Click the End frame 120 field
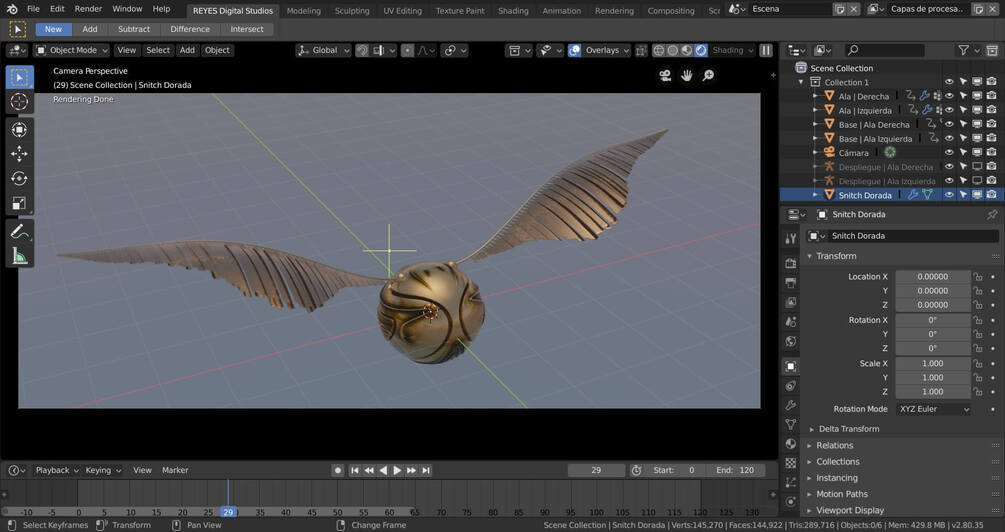The width and height of the screenshot is (1005, 532). pos(735,470)
